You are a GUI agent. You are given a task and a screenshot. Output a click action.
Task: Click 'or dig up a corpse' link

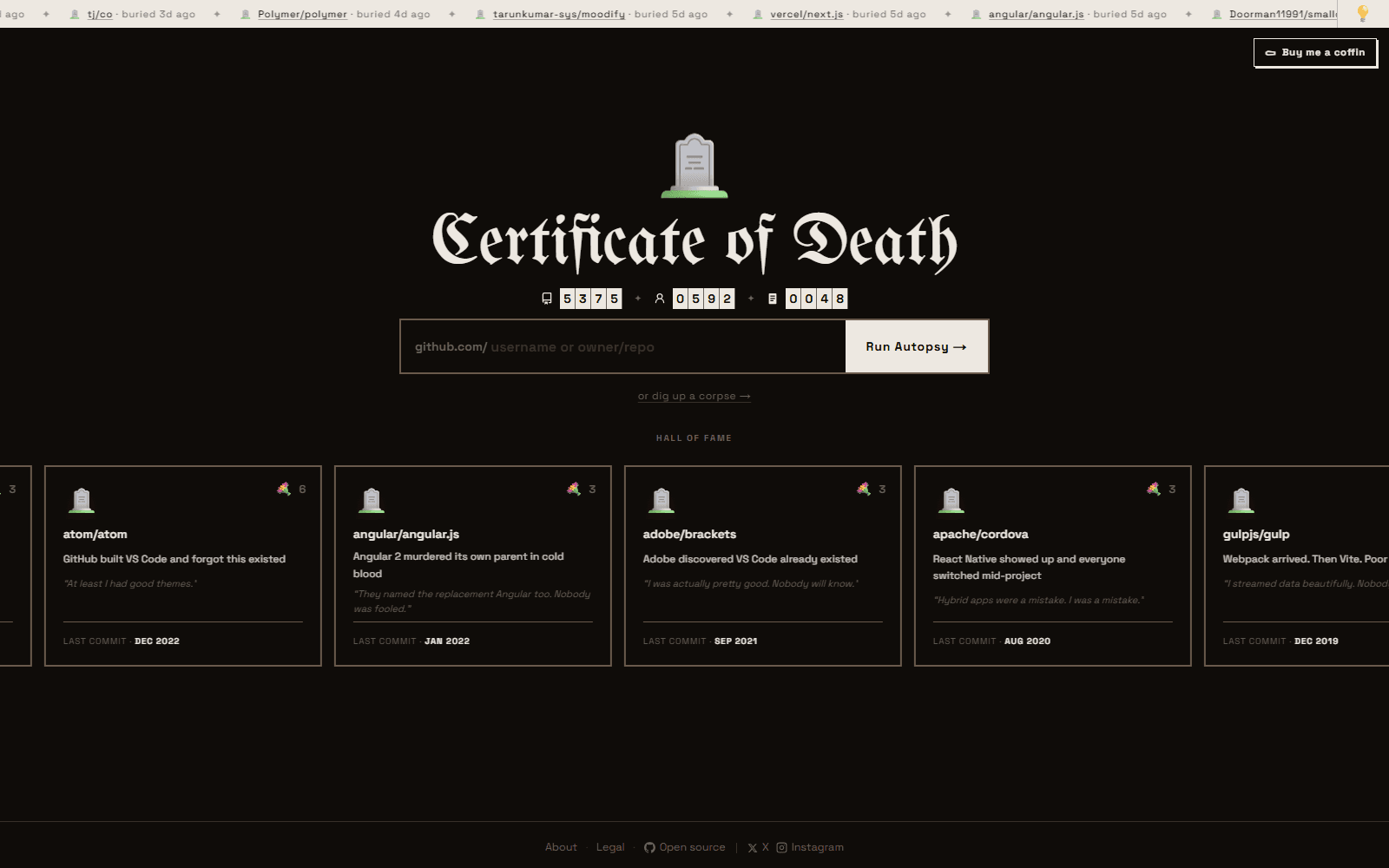click(694, 396)
